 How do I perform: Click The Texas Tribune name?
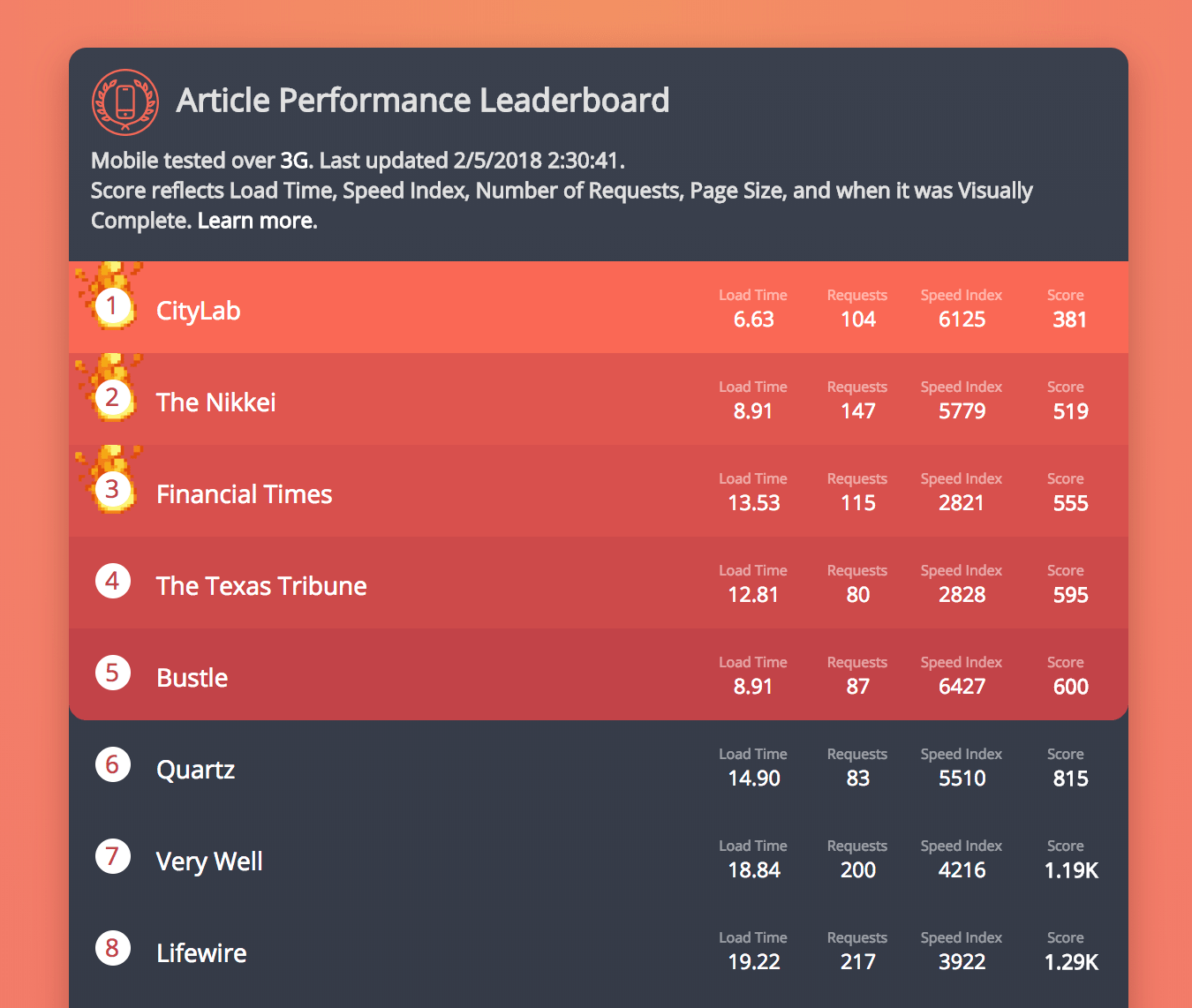point(261,585)
